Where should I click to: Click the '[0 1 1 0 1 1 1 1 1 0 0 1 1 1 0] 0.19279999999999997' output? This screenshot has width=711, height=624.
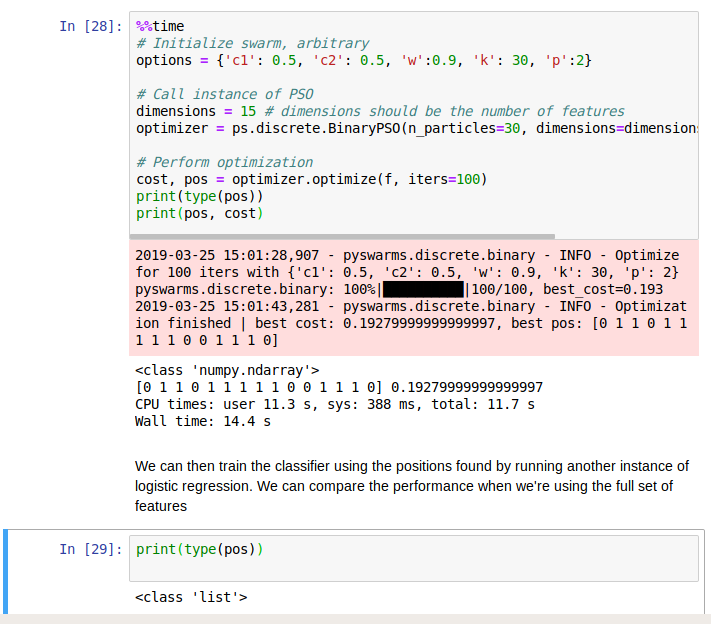pyautogui.click(x=339, y=387)
